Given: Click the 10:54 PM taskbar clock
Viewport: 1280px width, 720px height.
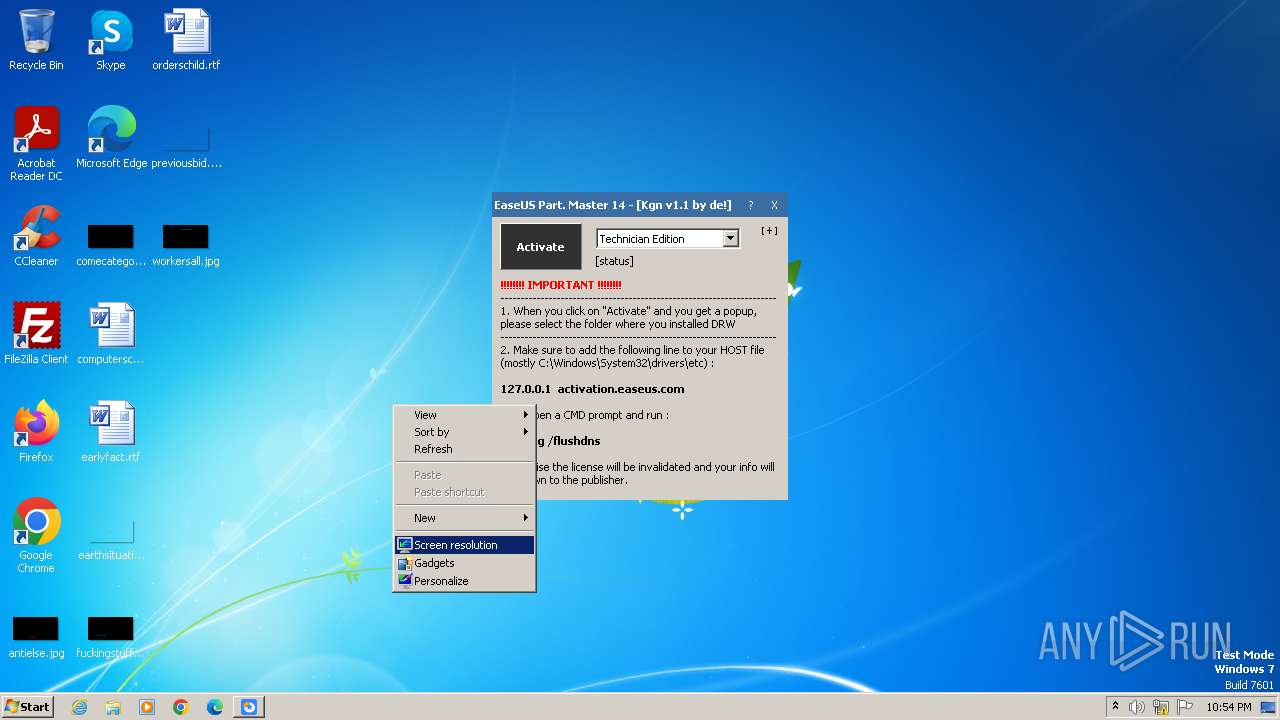Looking at the screenshot, I should click(1228, 707).
